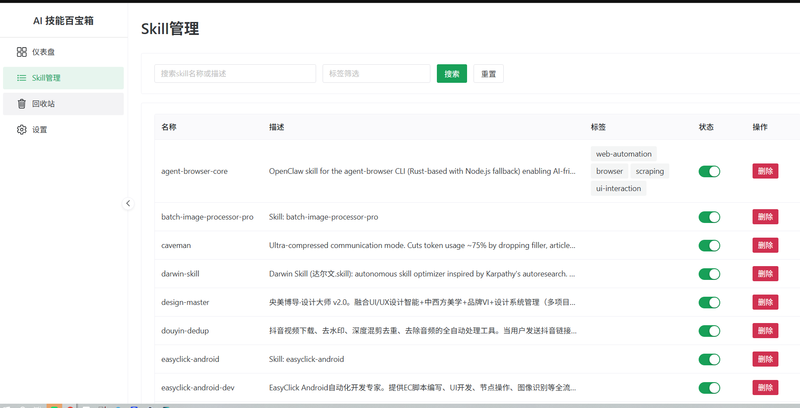
Task: Select the batch-image-processor-pro name cell
Action: 207,217
